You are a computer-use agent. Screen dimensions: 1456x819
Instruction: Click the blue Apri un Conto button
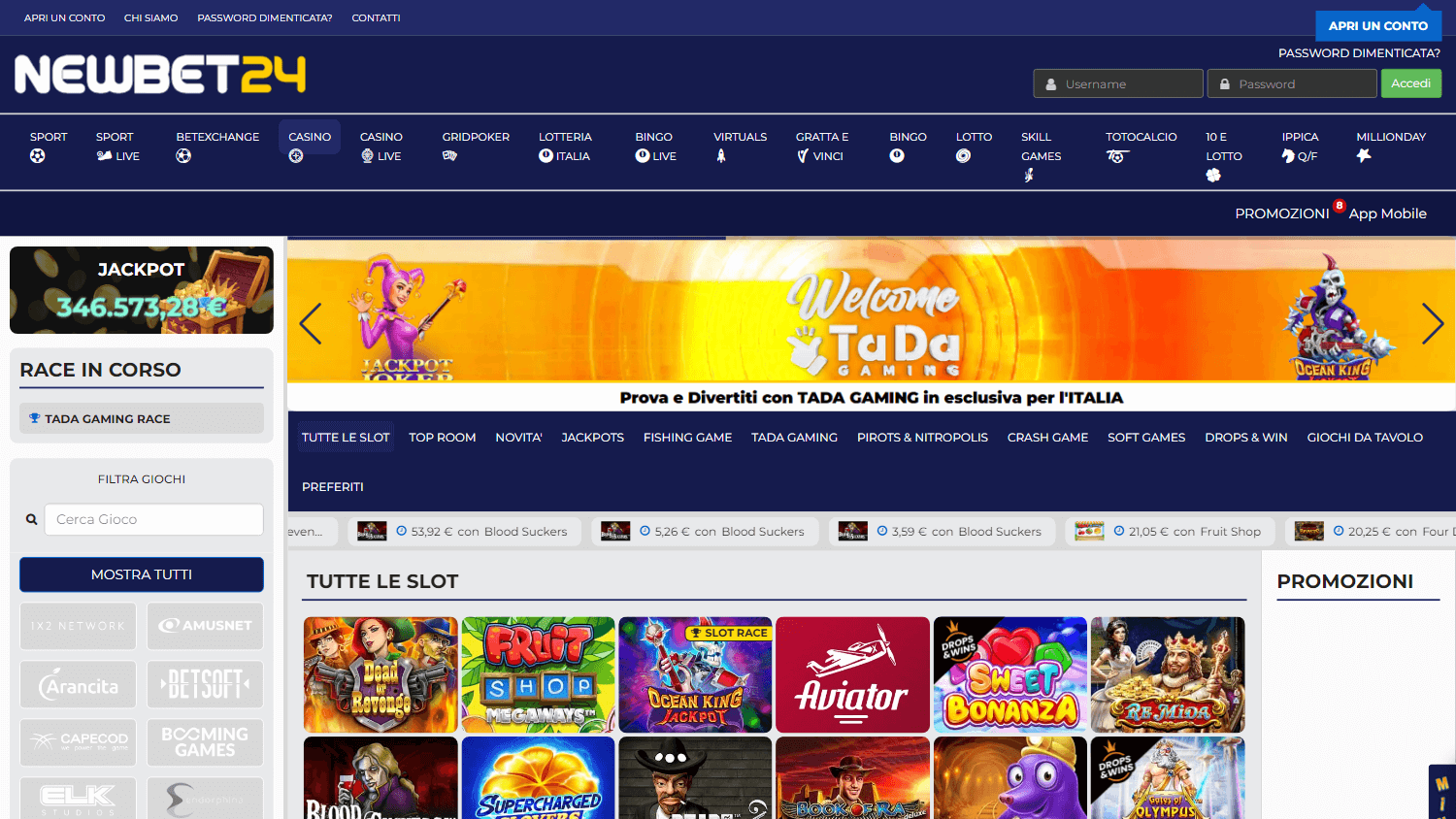pos(1378,25)
